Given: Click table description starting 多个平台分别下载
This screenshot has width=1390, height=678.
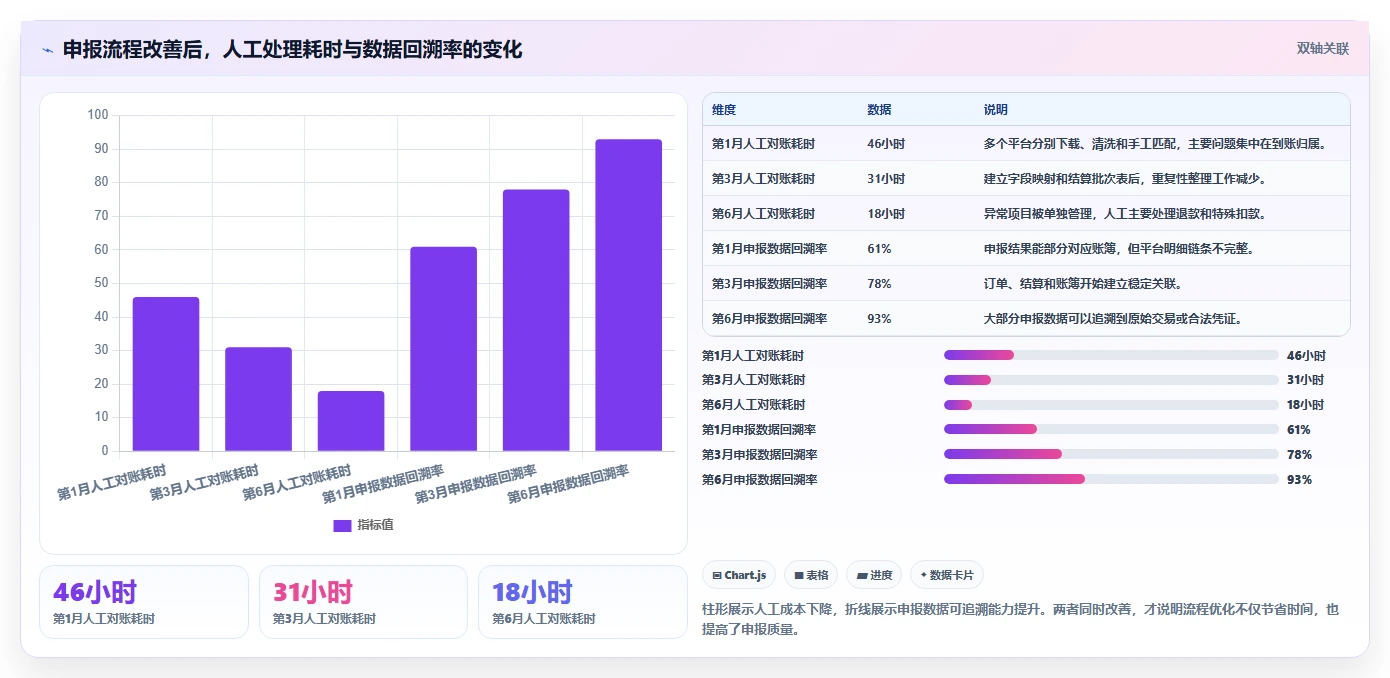Looking at the screenshot, I should click(1156, 144).
